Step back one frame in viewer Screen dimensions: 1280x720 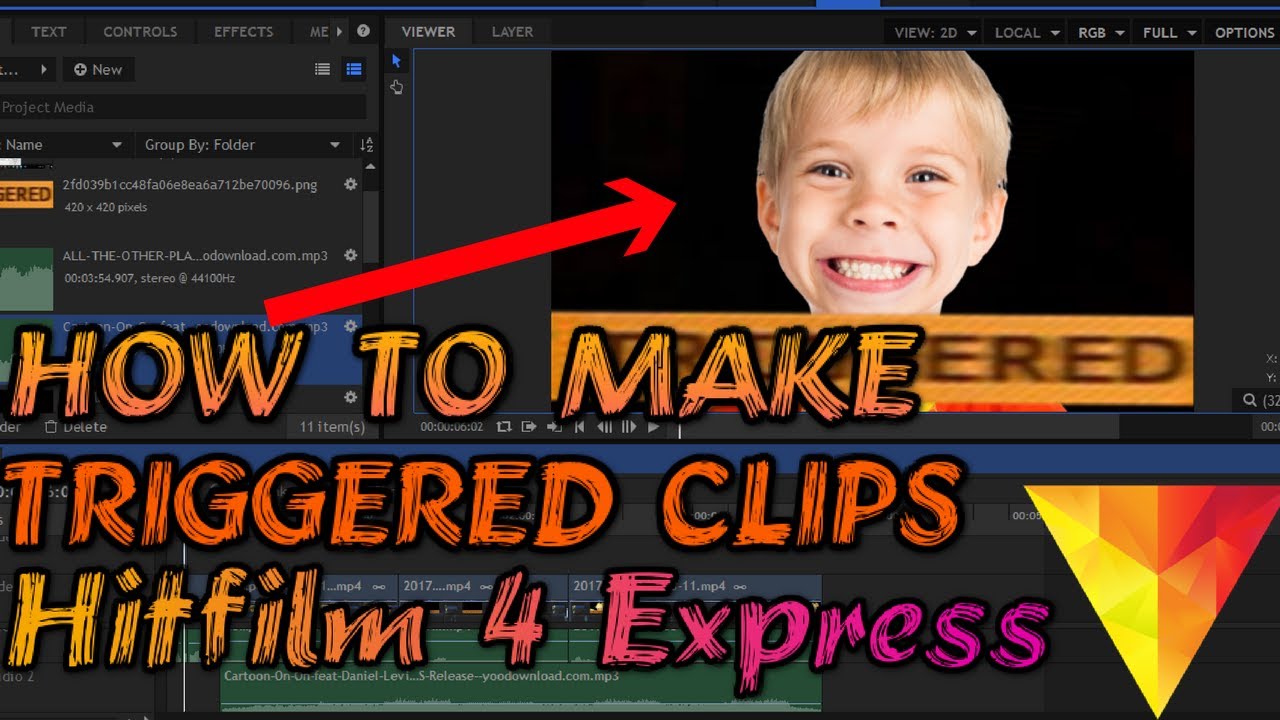(604, 426)
